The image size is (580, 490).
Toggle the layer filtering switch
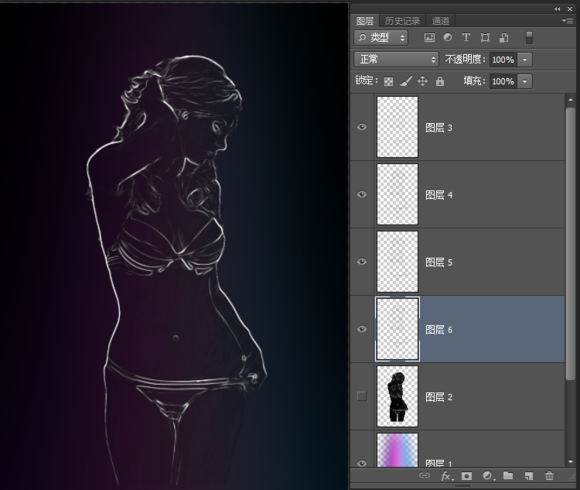(529, 38)
